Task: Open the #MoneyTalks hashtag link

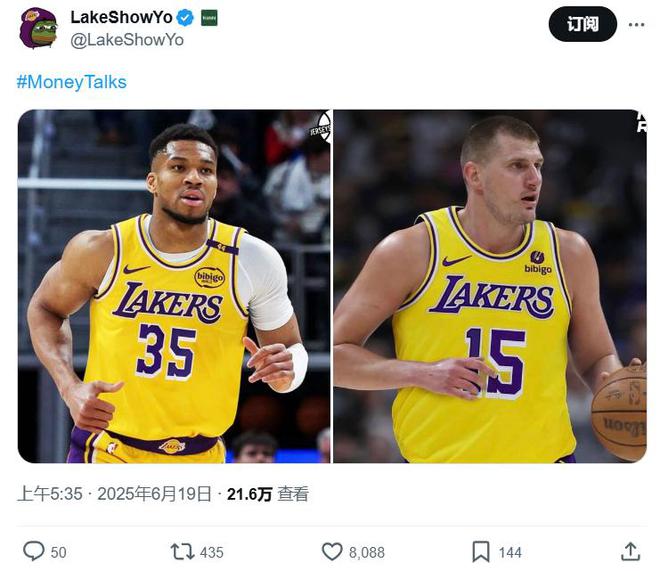Action: tap(72, 82)
